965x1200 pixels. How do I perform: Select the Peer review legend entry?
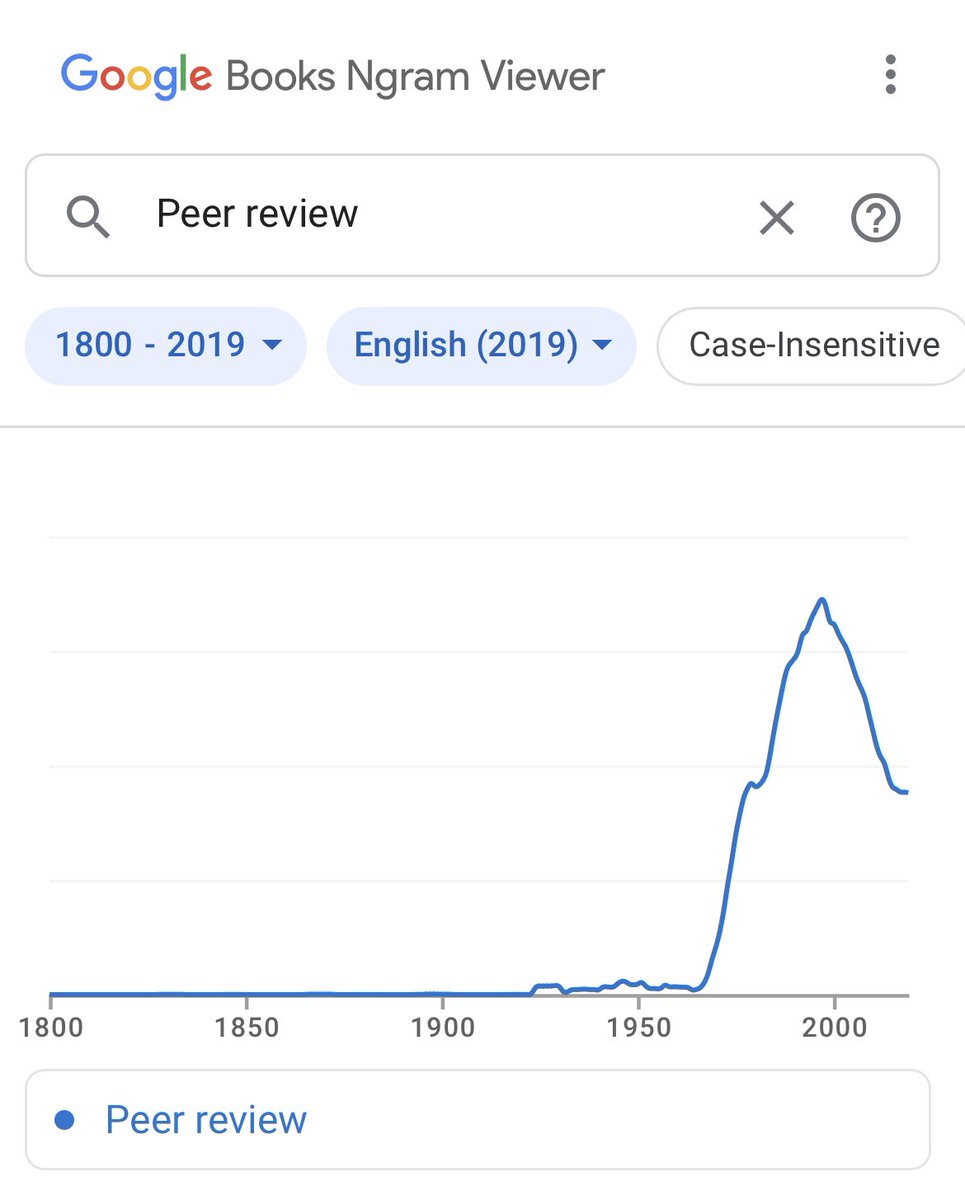206,1120
